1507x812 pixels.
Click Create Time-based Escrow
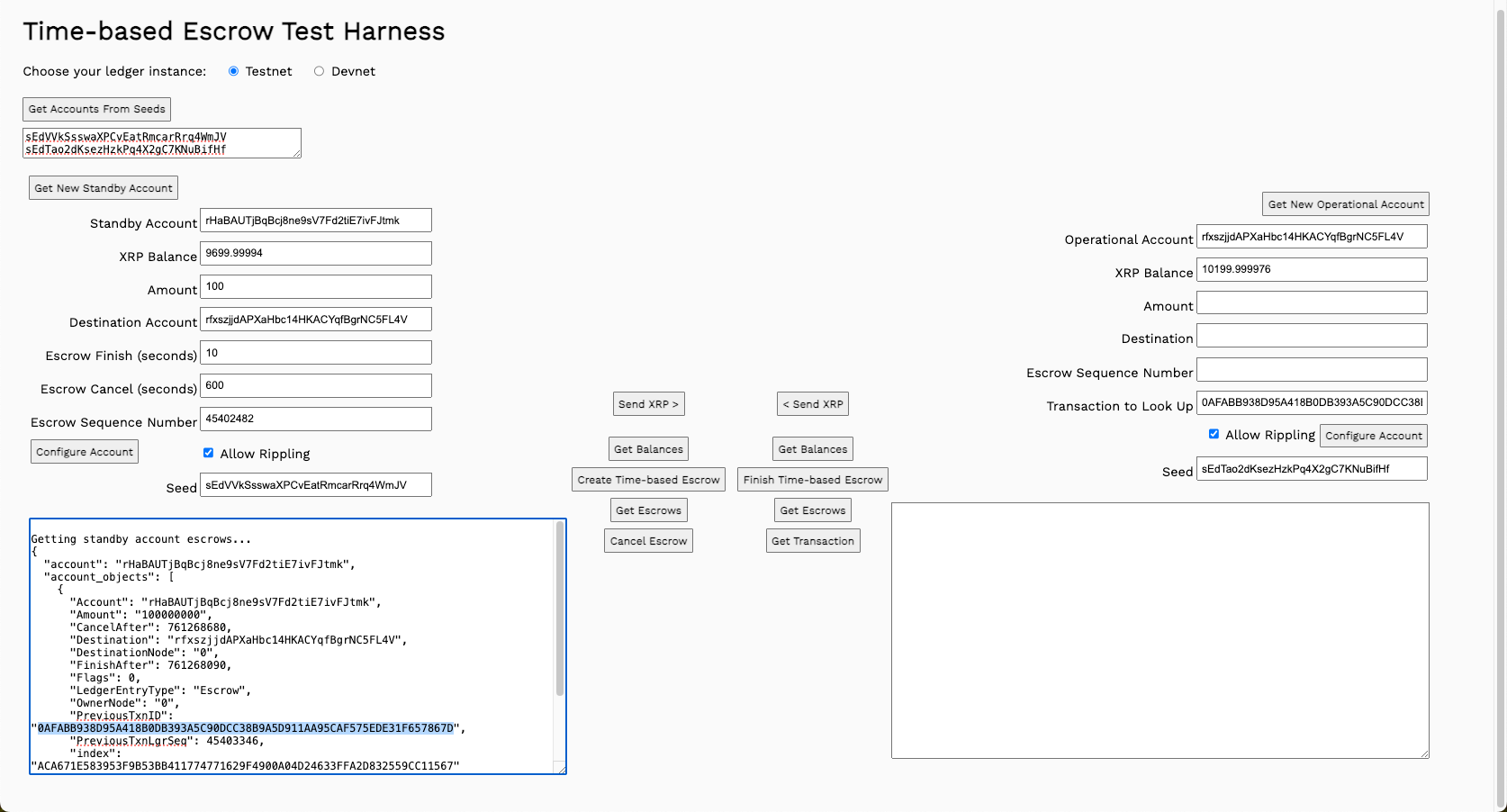pyautogui.click(x=648, y=479)
